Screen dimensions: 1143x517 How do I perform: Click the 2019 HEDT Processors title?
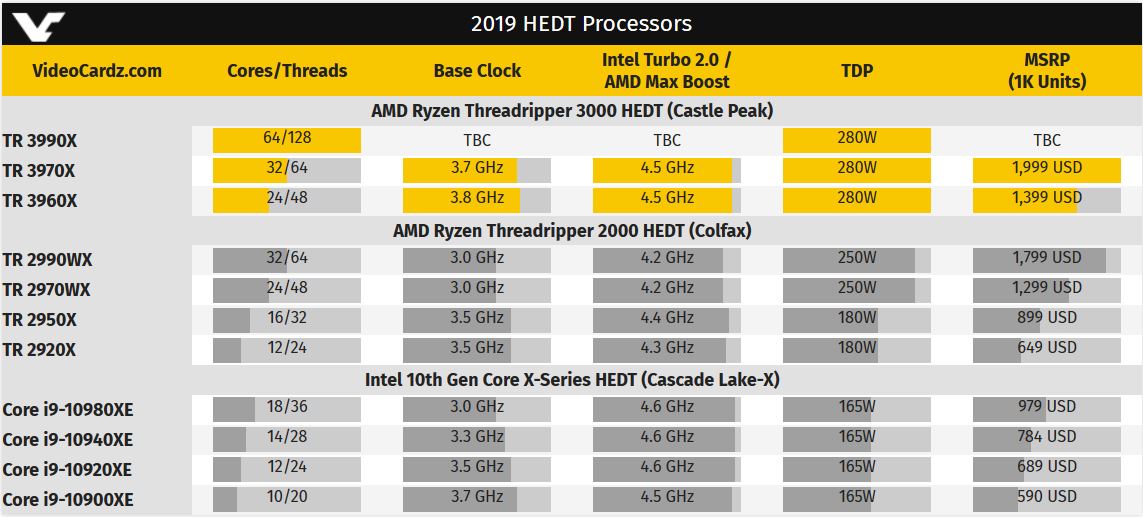[x=581, y=23]
